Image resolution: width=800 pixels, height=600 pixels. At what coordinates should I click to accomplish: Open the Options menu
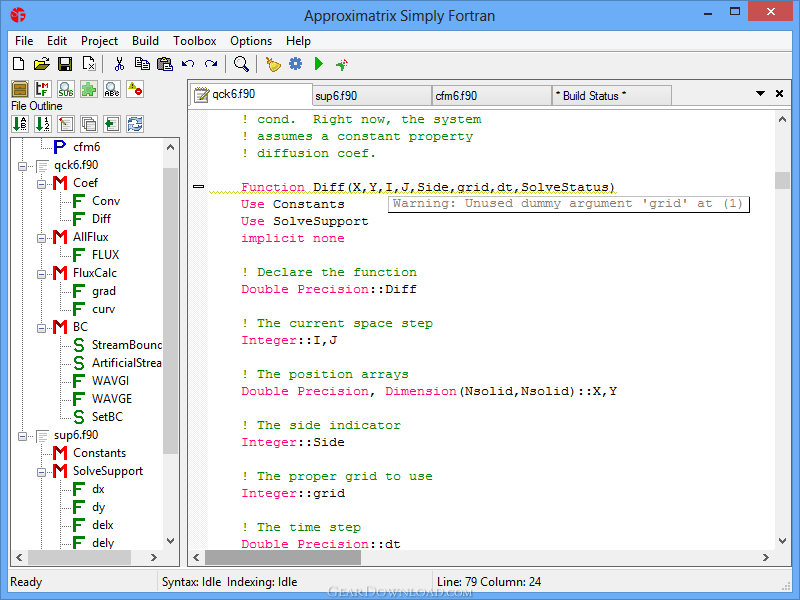251,41
